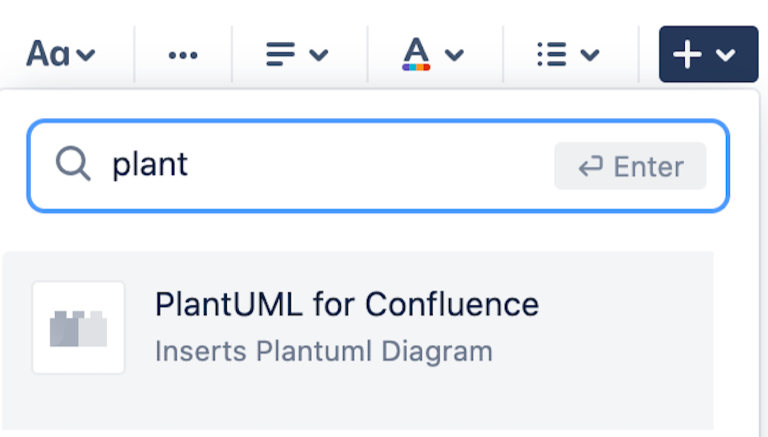Click the PlantUML lego block icon
768x437 pixels.
coord(78,328)
